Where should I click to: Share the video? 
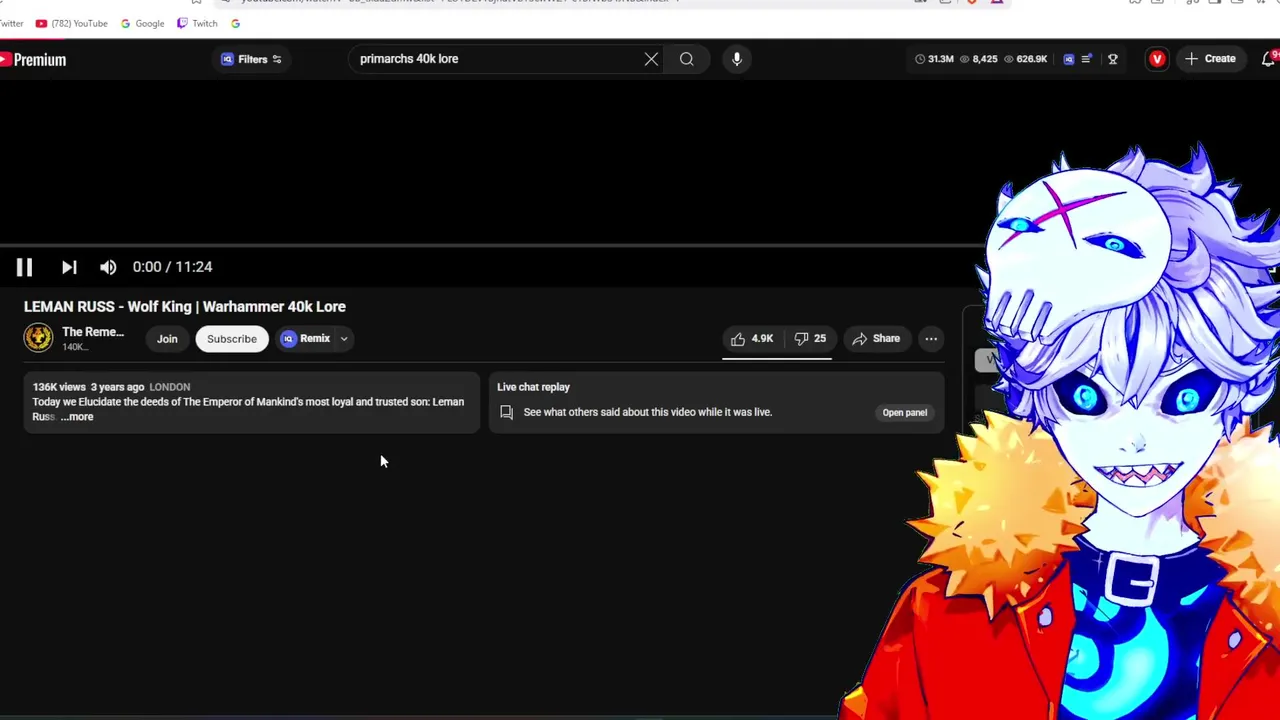876,339
